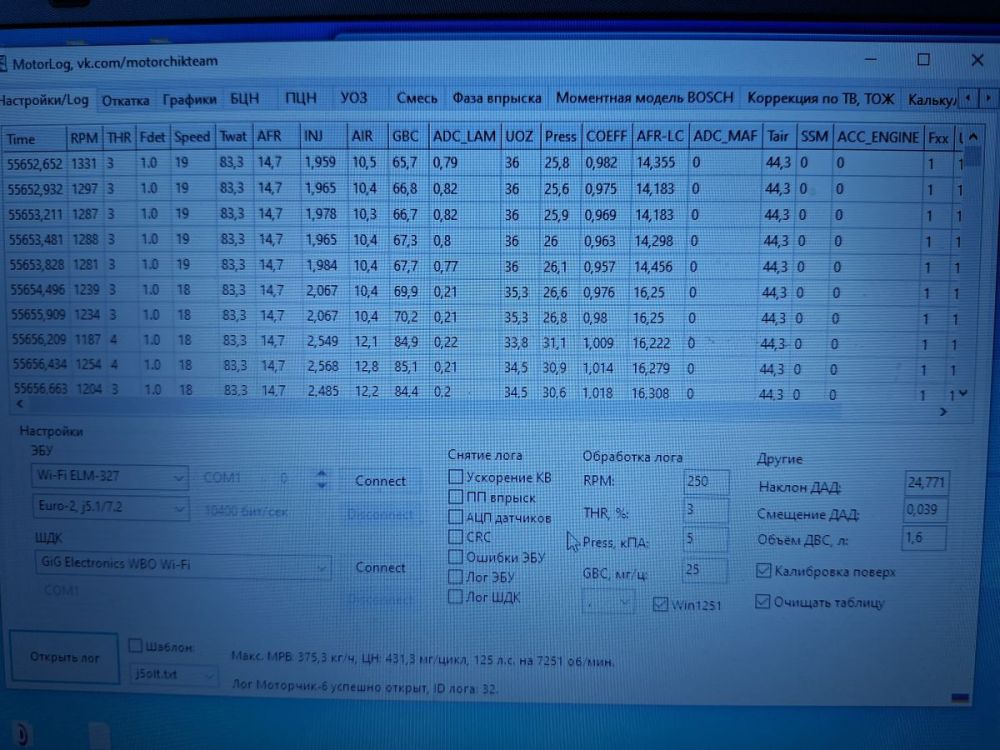Enable the CRC checkbox

tap(455, 537)
